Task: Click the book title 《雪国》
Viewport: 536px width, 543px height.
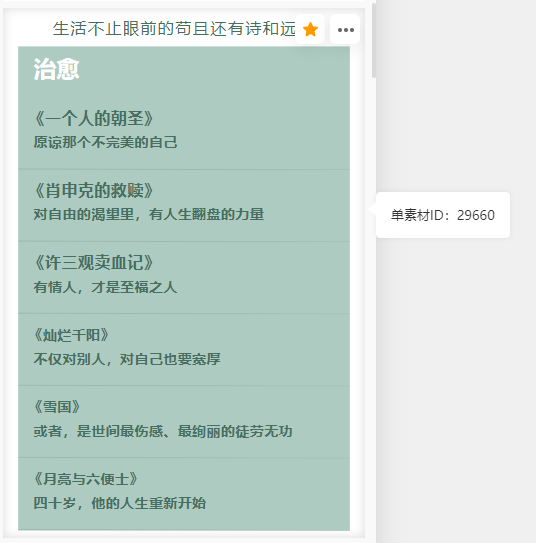Action: [x=57, y=407]
